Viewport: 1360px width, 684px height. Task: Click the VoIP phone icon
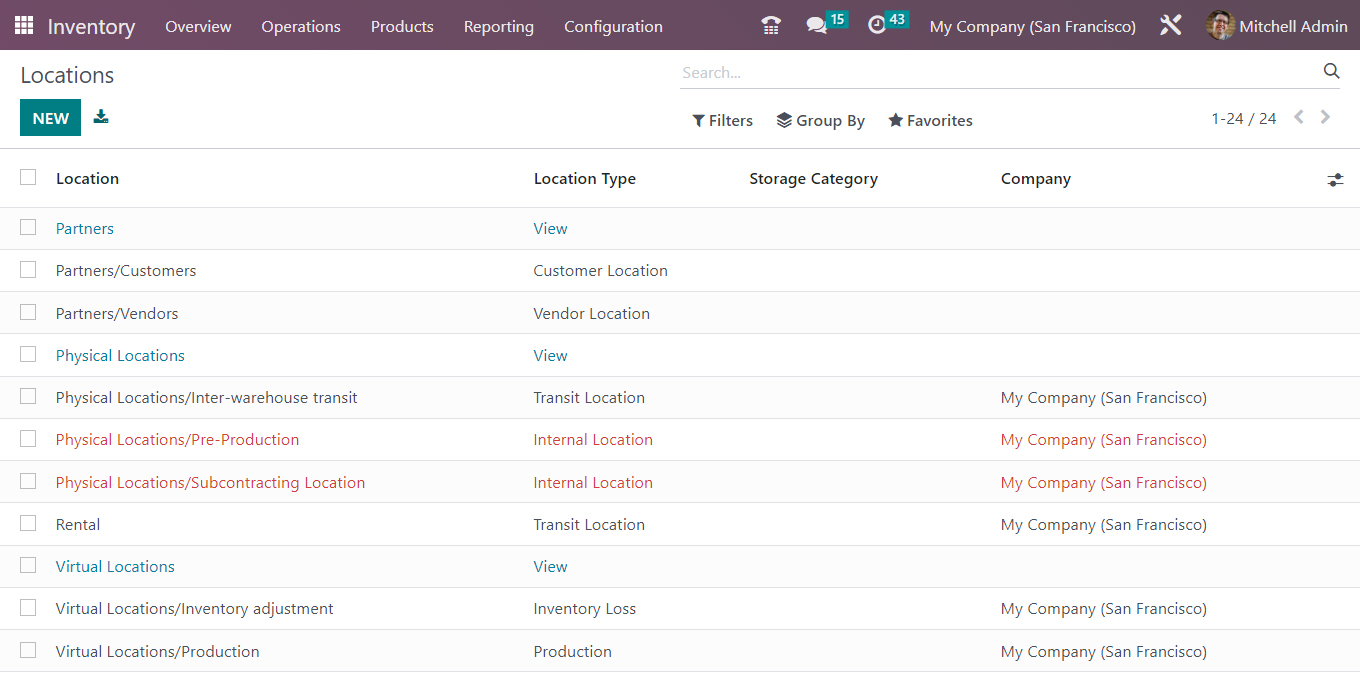click(x=770, y=24)
